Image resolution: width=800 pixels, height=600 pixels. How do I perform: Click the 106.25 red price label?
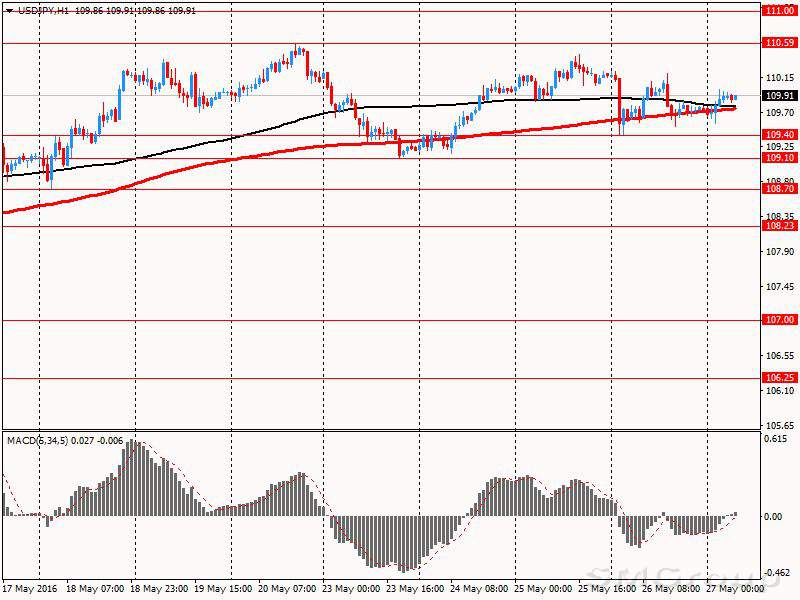pos(779,378)
